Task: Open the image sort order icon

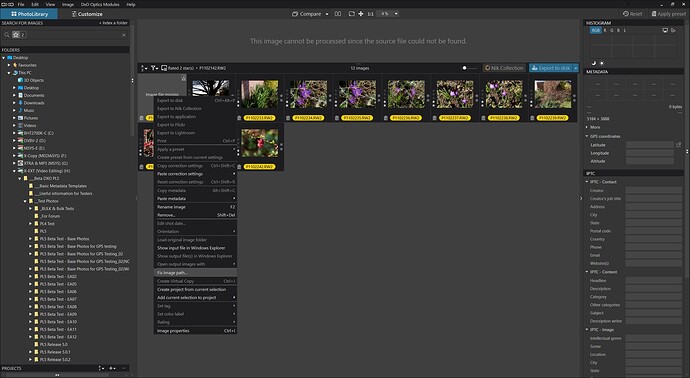Action: point(144,68)
